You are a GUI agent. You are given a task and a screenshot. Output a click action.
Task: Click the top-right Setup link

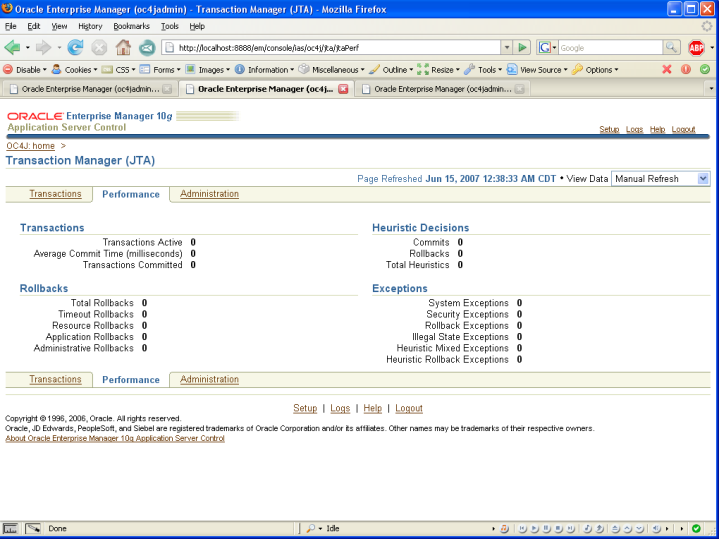coord(609,129)
